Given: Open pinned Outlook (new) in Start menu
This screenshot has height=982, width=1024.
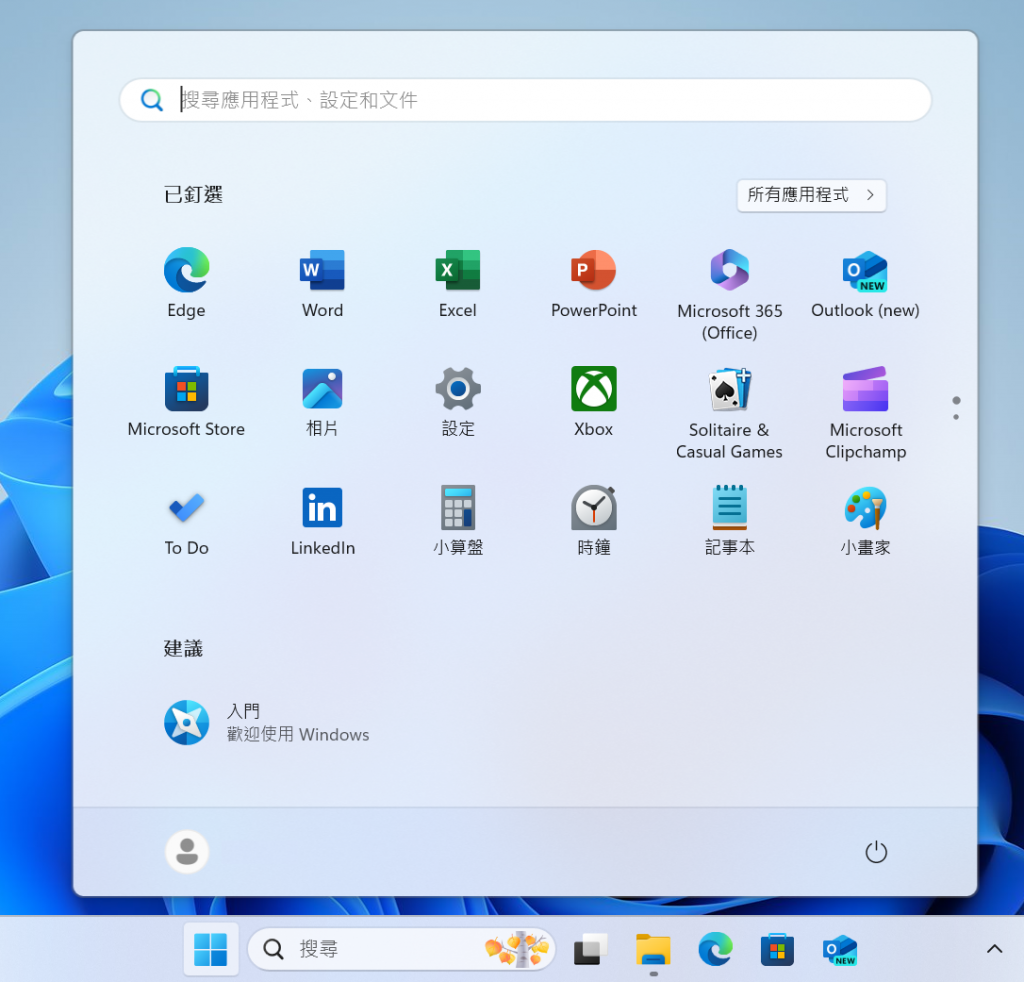Looking at the screenshot, I should [865, 282].
